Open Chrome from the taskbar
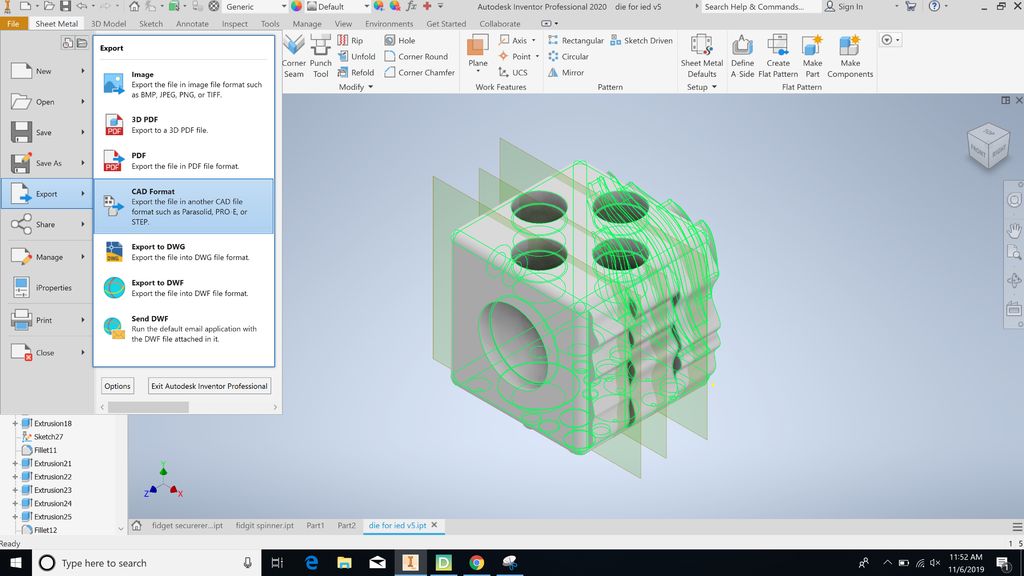The width and height of the screenshot is (1024, 576). (476, 563)
